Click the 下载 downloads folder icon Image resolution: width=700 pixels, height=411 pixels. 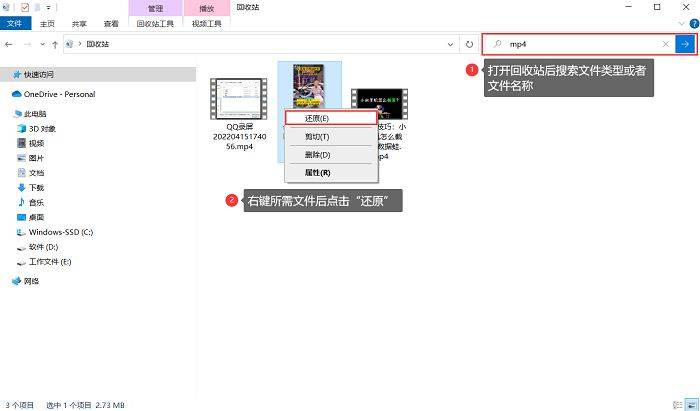point(22,187)
